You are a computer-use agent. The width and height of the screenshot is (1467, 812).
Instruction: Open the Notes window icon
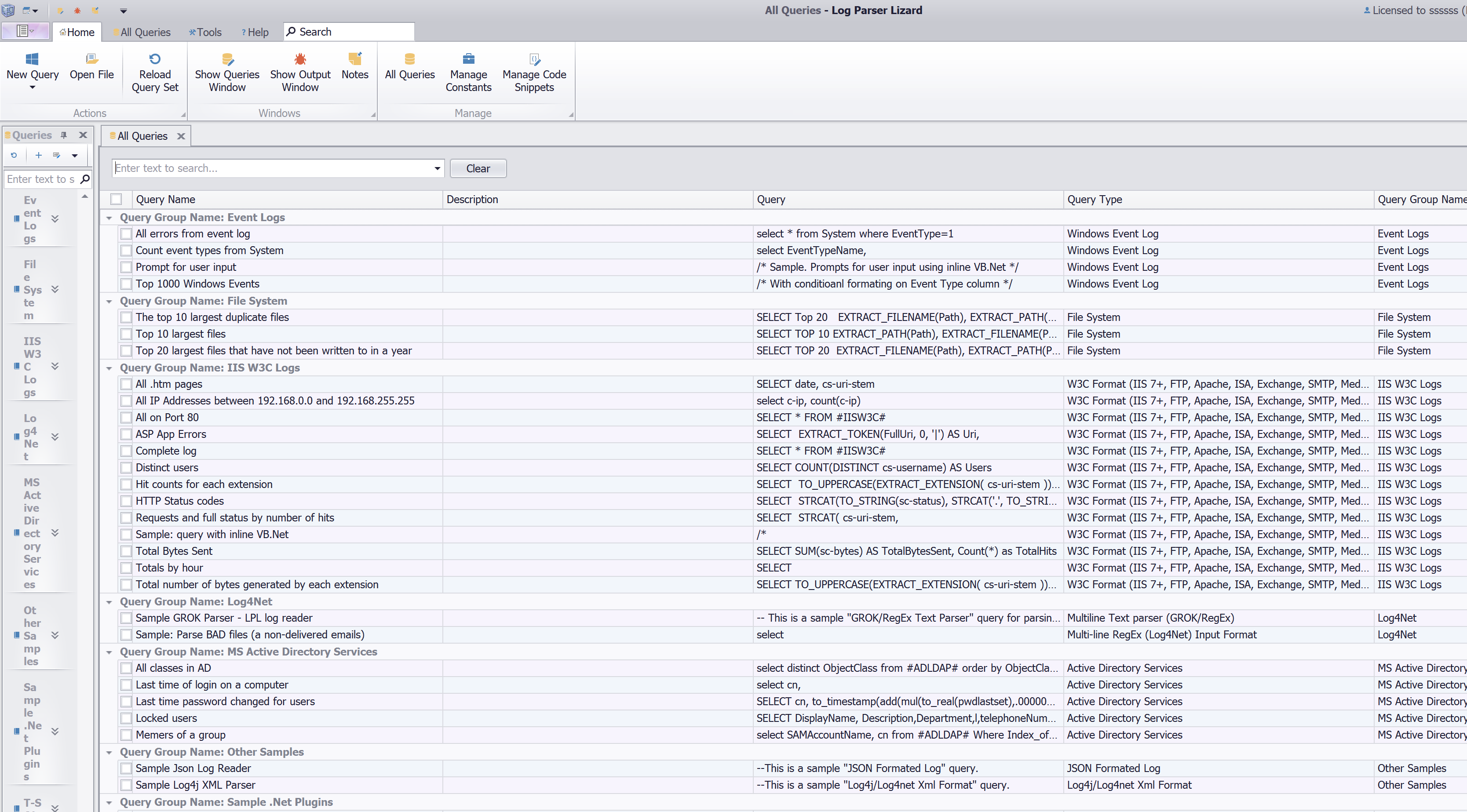355,59
